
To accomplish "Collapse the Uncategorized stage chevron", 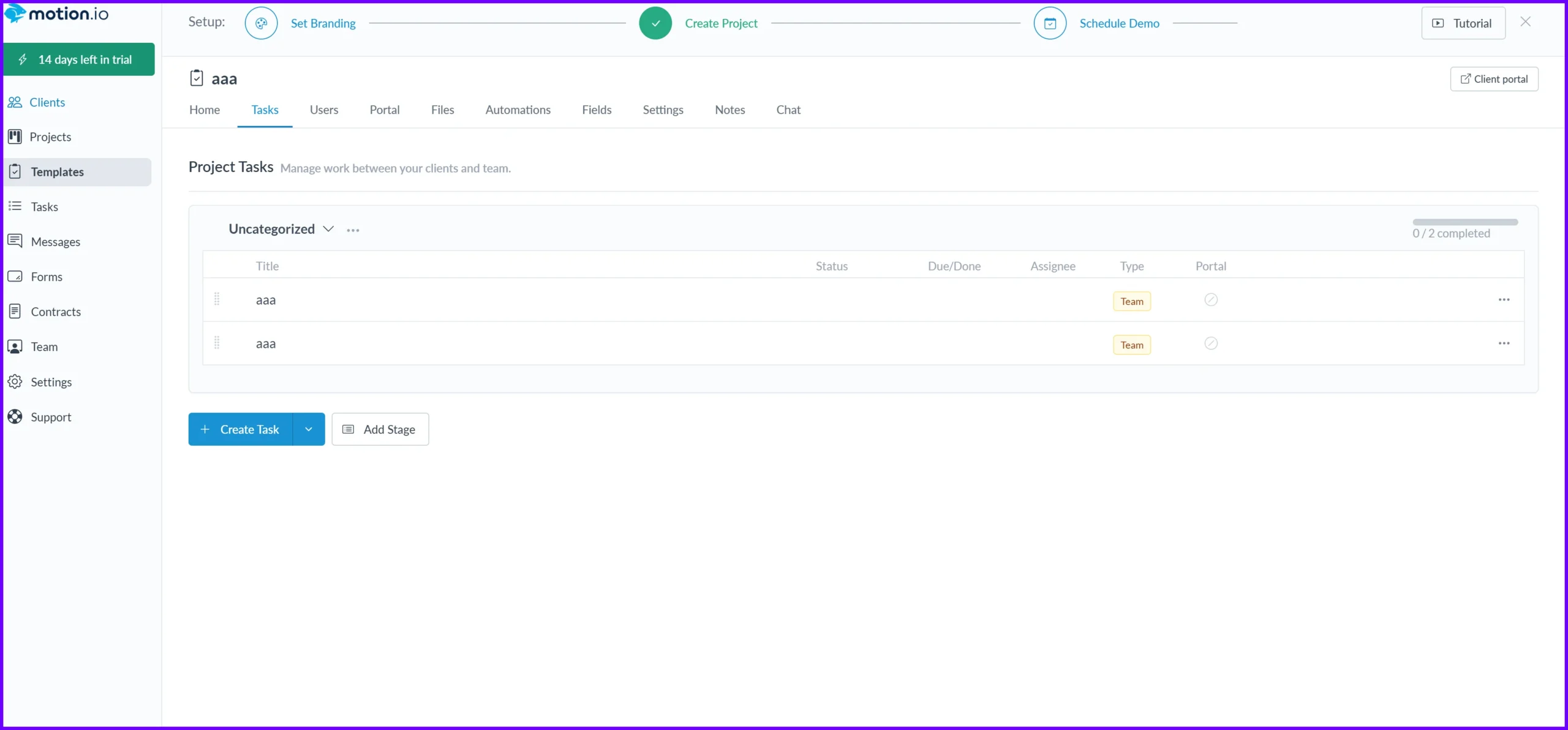I will click(328, 229).
